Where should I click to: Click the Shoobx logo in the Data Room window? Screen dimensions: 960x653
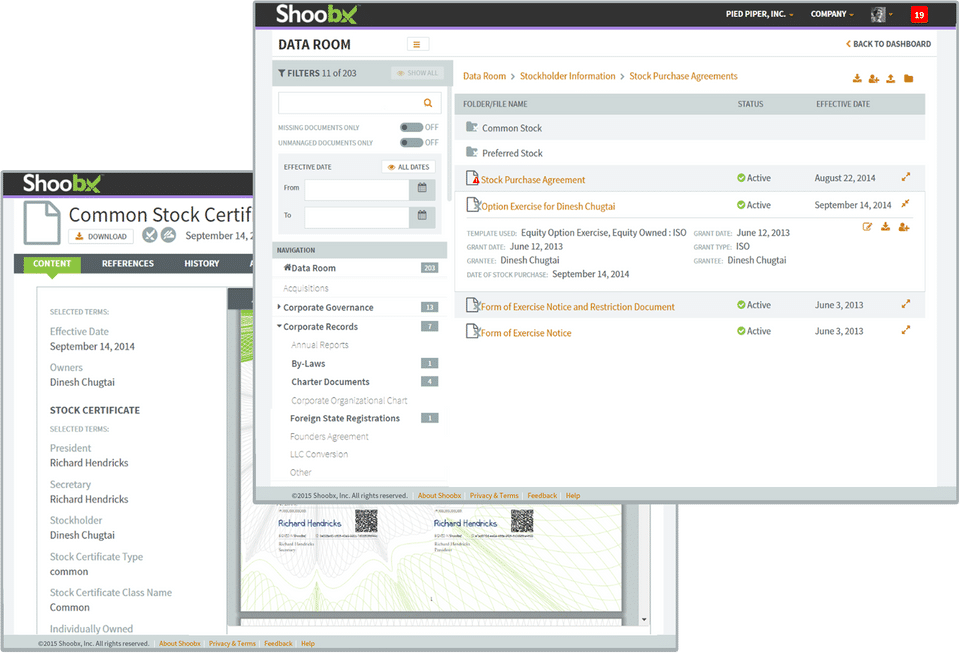(316, 14)
